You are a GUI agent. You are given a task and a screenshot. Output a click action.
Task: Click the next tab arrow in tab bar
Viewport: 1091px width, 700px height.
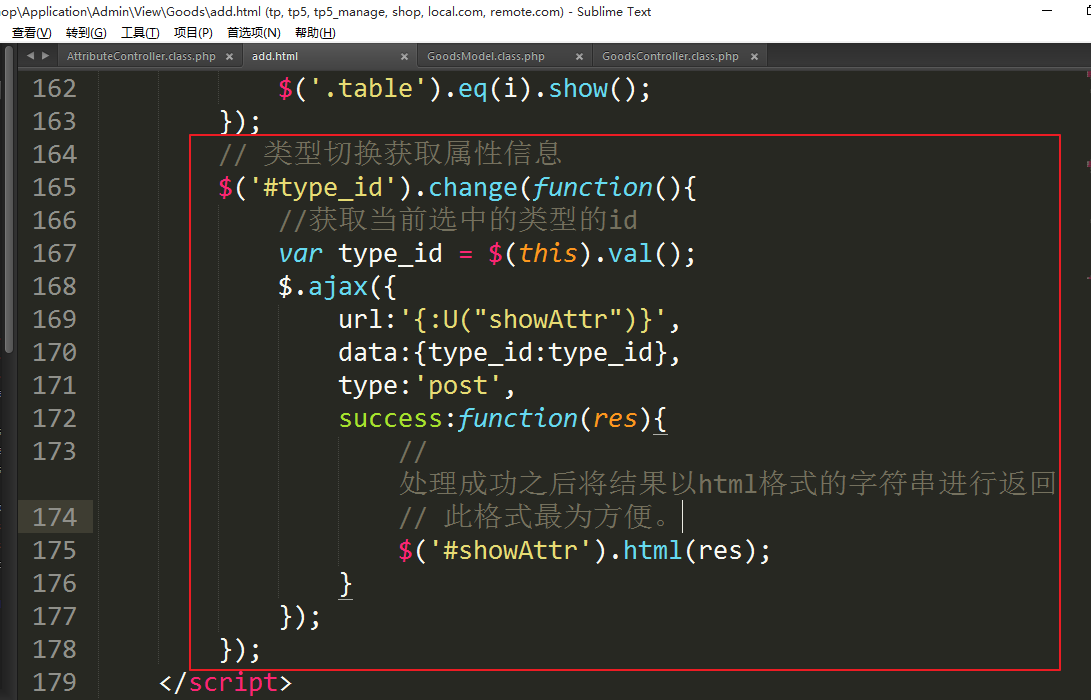tap(45, 56)
